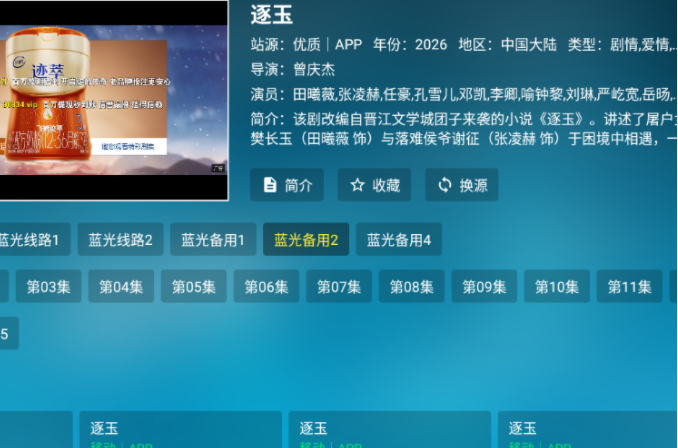Viewport: 678px width, 448px height.
Task: Click the star icon on 收藏 button
Action: [x=358, y=185]
